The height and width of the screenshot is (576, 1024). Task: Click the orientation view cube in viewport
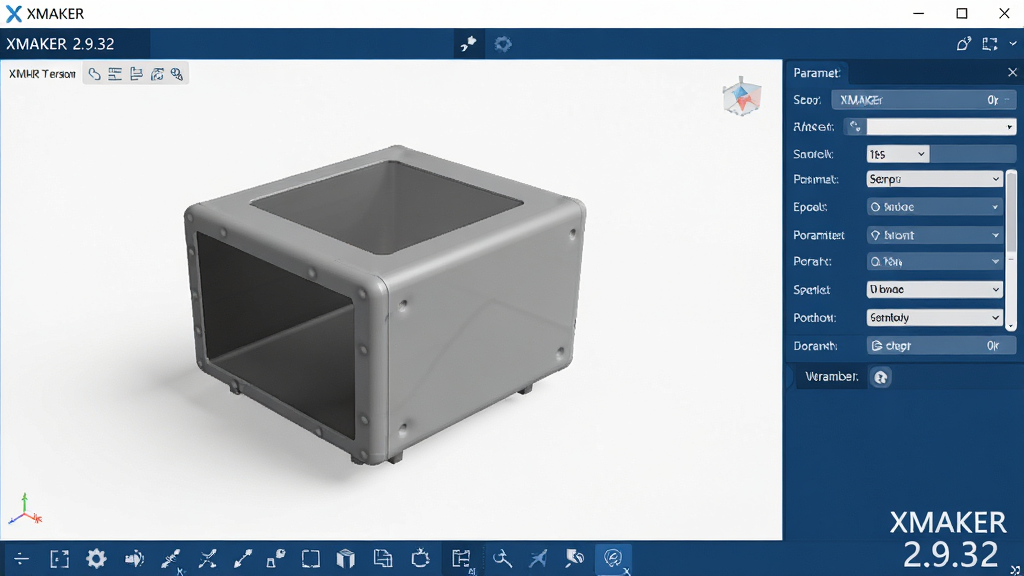point(742,97)
